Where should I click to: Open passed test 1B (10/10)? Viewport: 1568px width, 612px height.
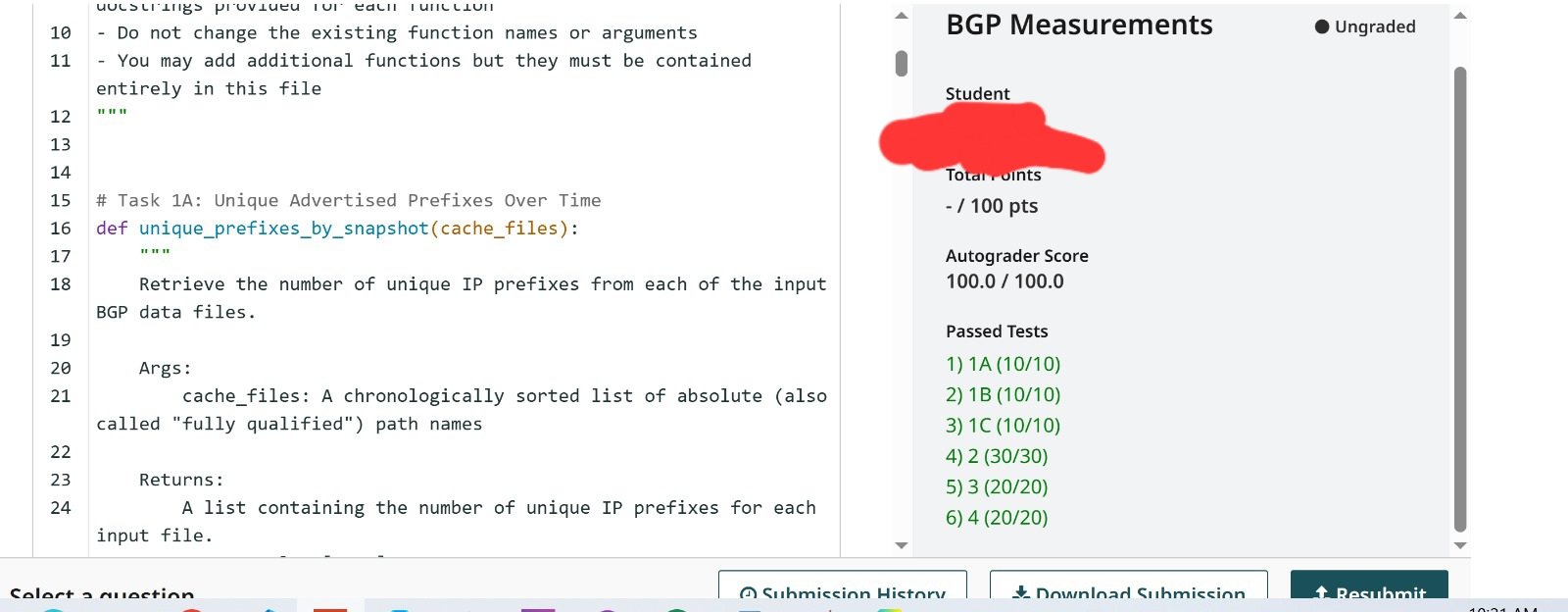click(1003, 394)
